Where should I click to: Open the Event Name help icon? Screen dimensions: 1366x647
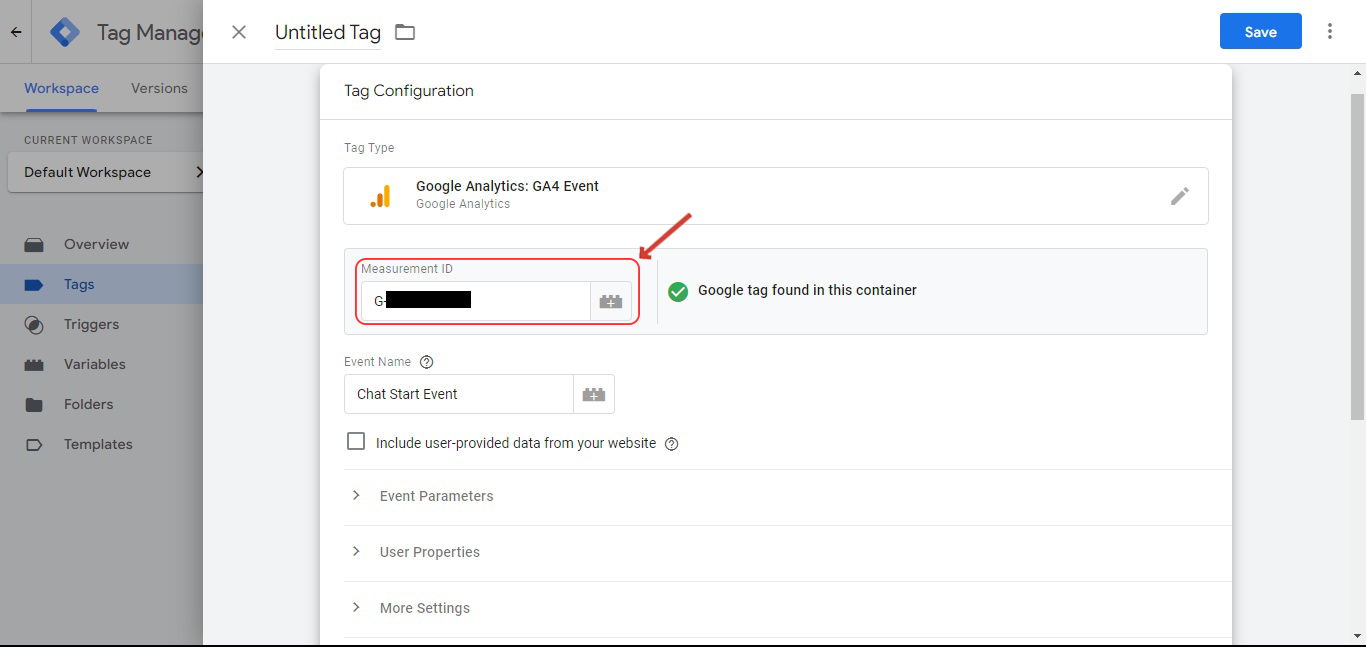point(427,362)
